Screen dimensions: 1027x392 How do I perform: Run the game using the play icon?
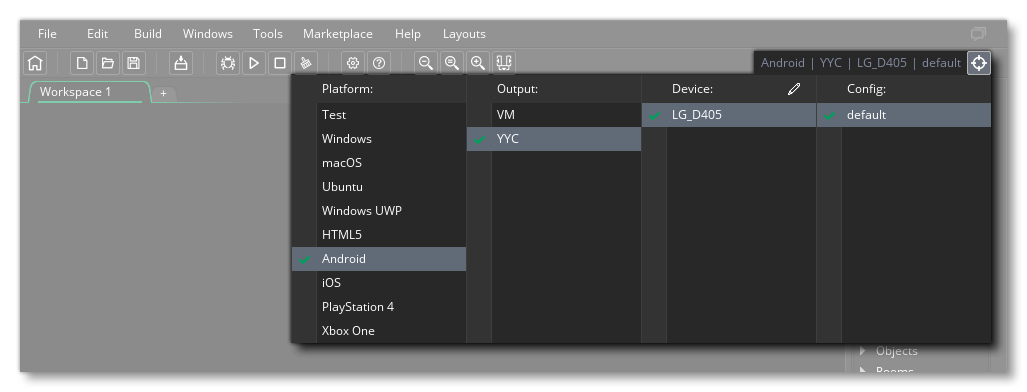pyautogui.click(x=253, y=63)
